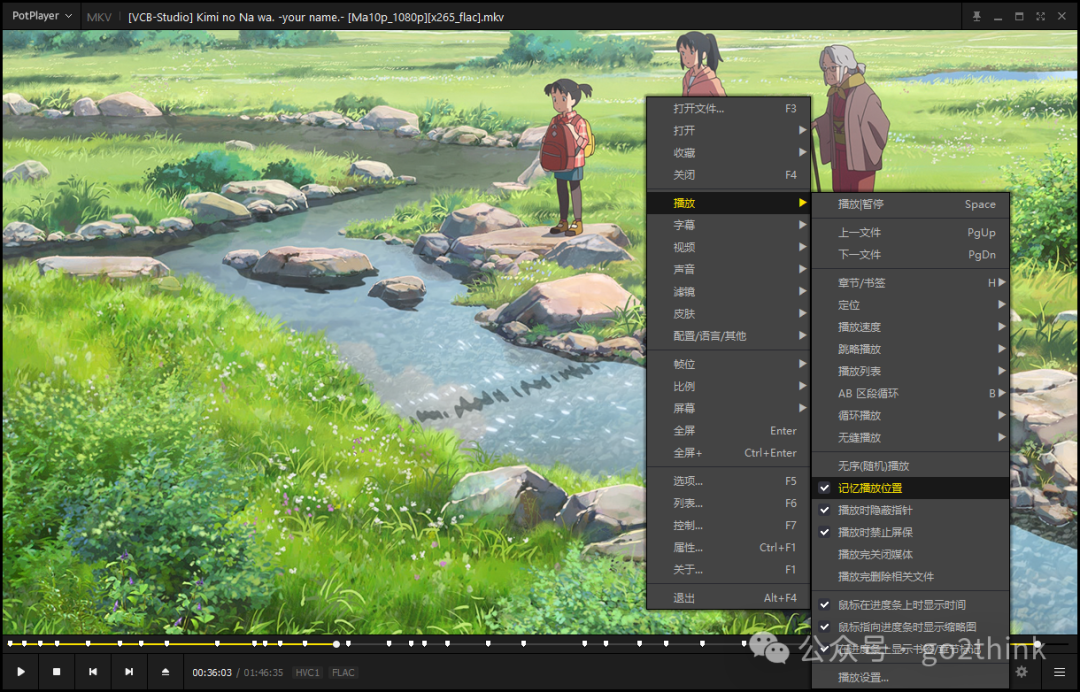Open the gear settings icon in control bar
Screen dimensions: 1080x692
coord(1021,671)
